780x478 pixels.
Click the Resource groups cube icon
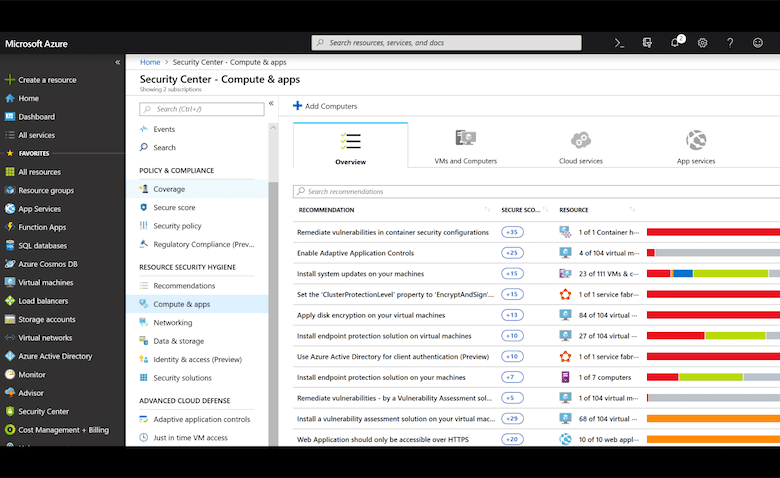(x=9, y=190)
